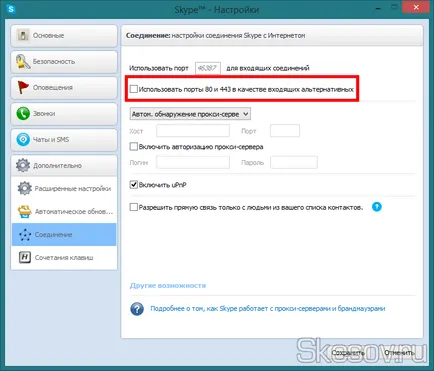Open link about Skype proxies and firewalls
434x371 pixels.
(268, 308)
